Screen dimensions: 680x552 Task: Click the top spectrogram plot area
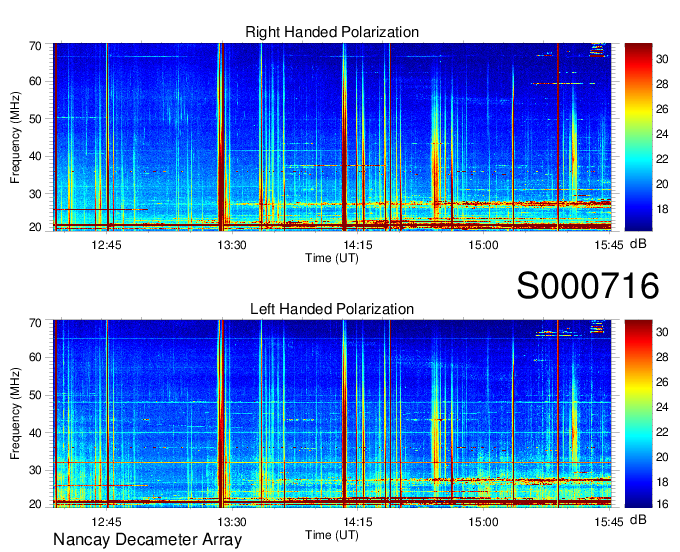(332, 137)
